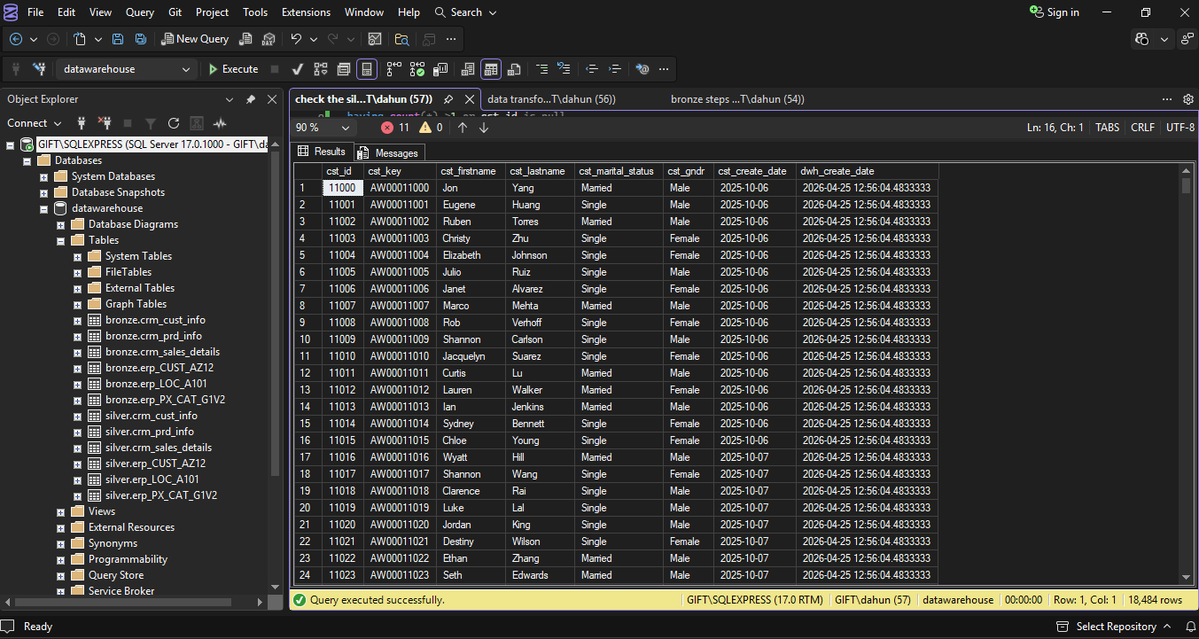Open the Connect dropdown in Object Explorer
This screenshot has height=639, width=1199.
click(34, 123)
